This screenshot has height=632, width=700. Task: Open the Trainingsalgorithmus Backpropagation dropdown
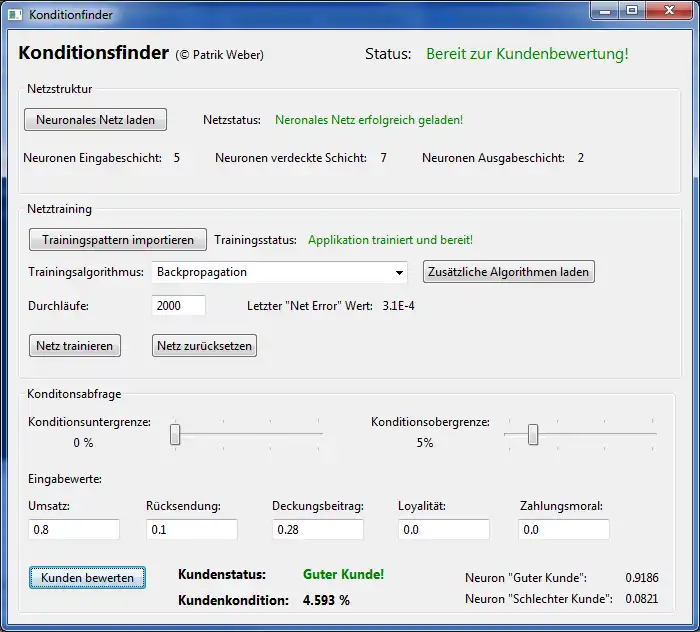click(x=279, y=272)
